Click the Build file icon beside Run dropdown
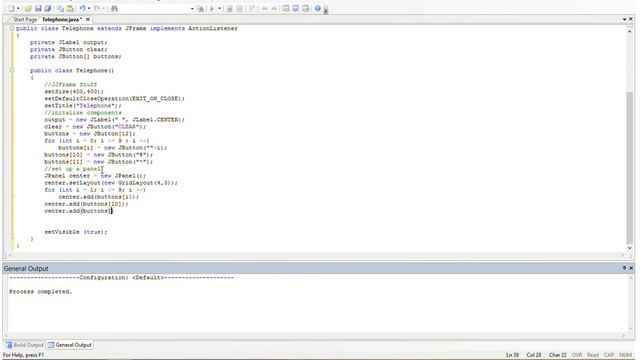The height and width of the screenshot is (360, 640). (229, 9)
